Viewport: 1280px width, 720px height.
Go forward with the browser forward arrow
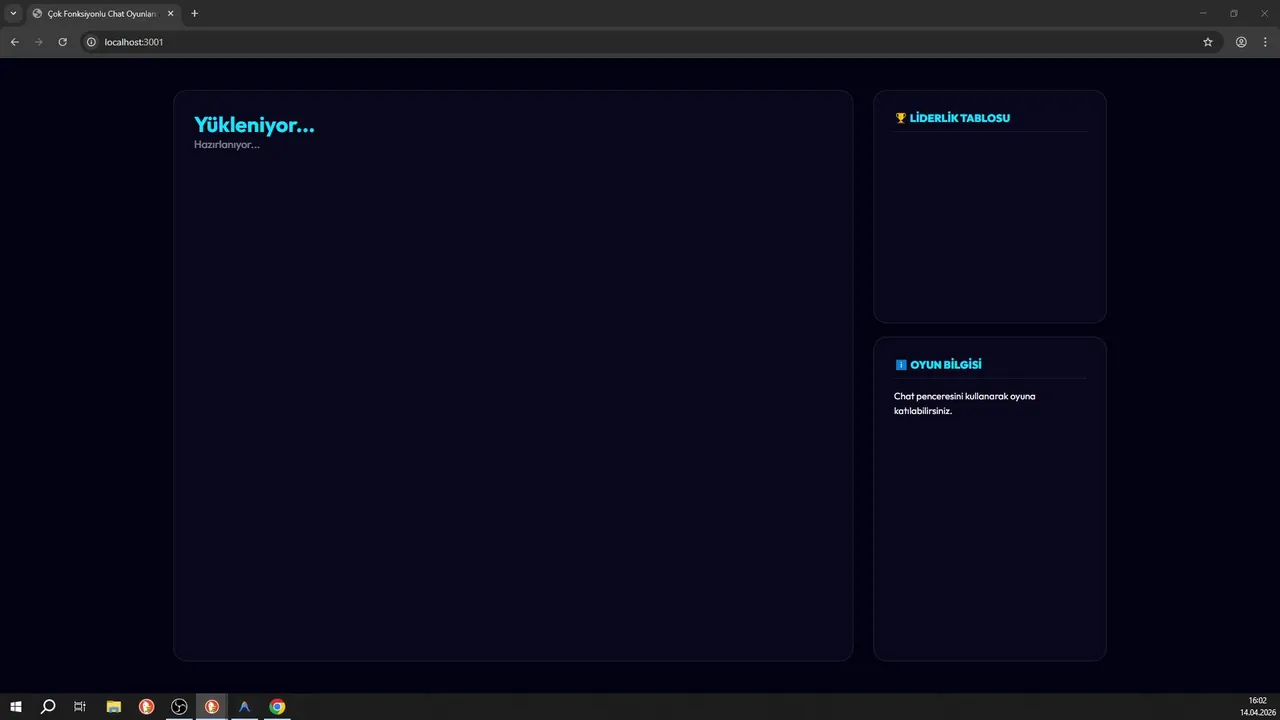click(38, 42)
